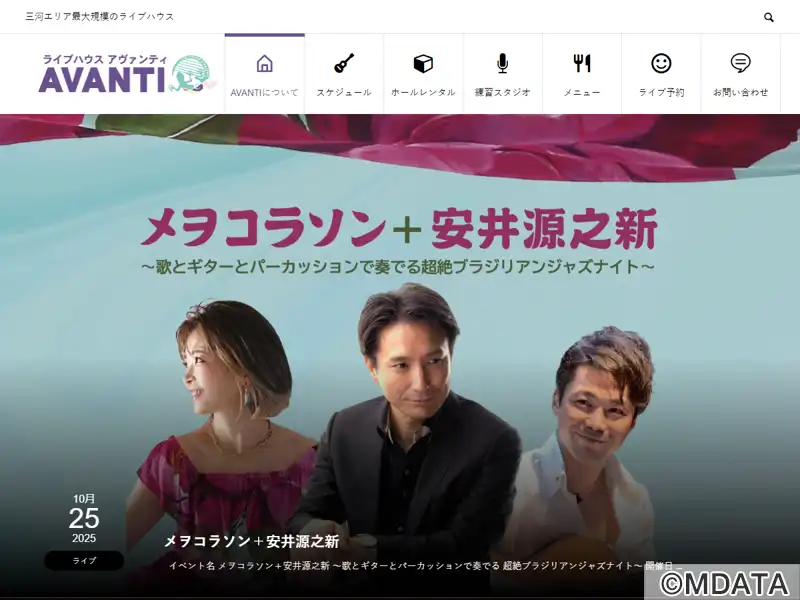Click the fork and knife menu icon
This screenshot has height=600, width=800.
point(582,63)
